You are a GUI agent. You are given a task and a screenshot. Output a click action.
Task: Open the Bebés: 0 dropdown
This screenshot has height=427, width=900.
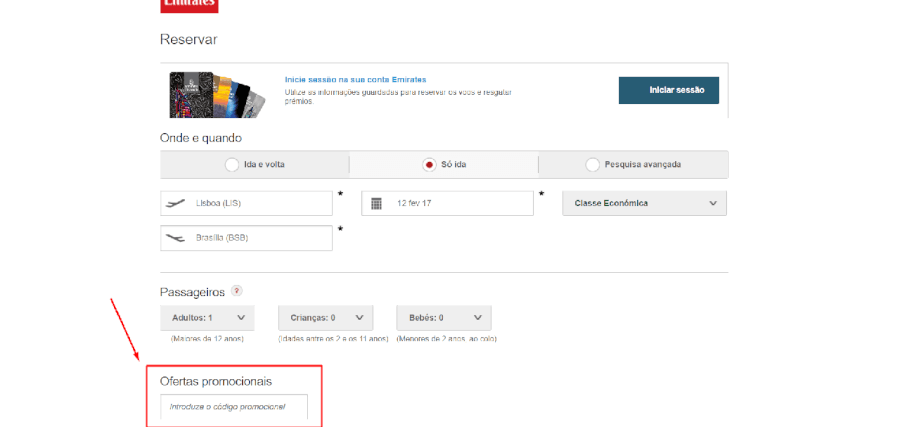pos(444,317)
